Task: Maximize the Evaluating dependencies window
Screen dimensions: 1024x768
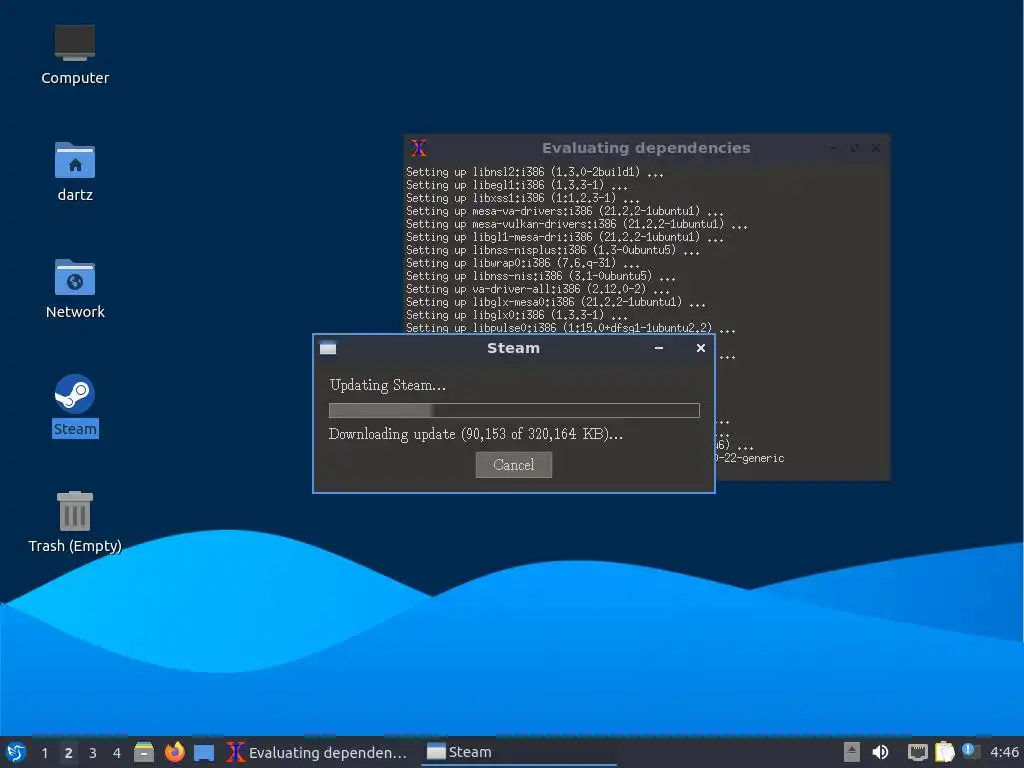Action: click(x=854, y=148)
